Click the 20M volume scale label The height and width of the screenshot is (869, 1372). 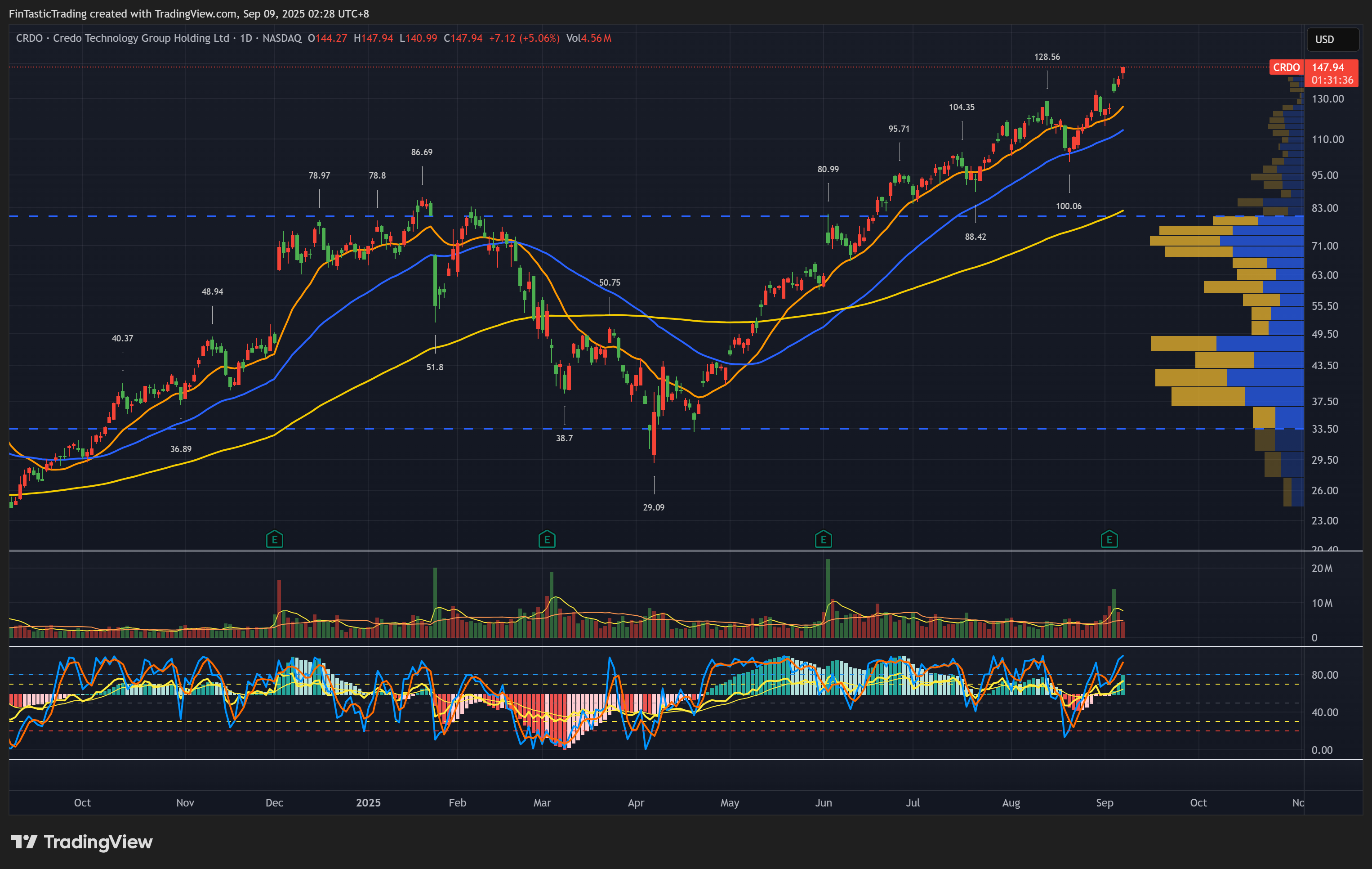point(1322,568)
